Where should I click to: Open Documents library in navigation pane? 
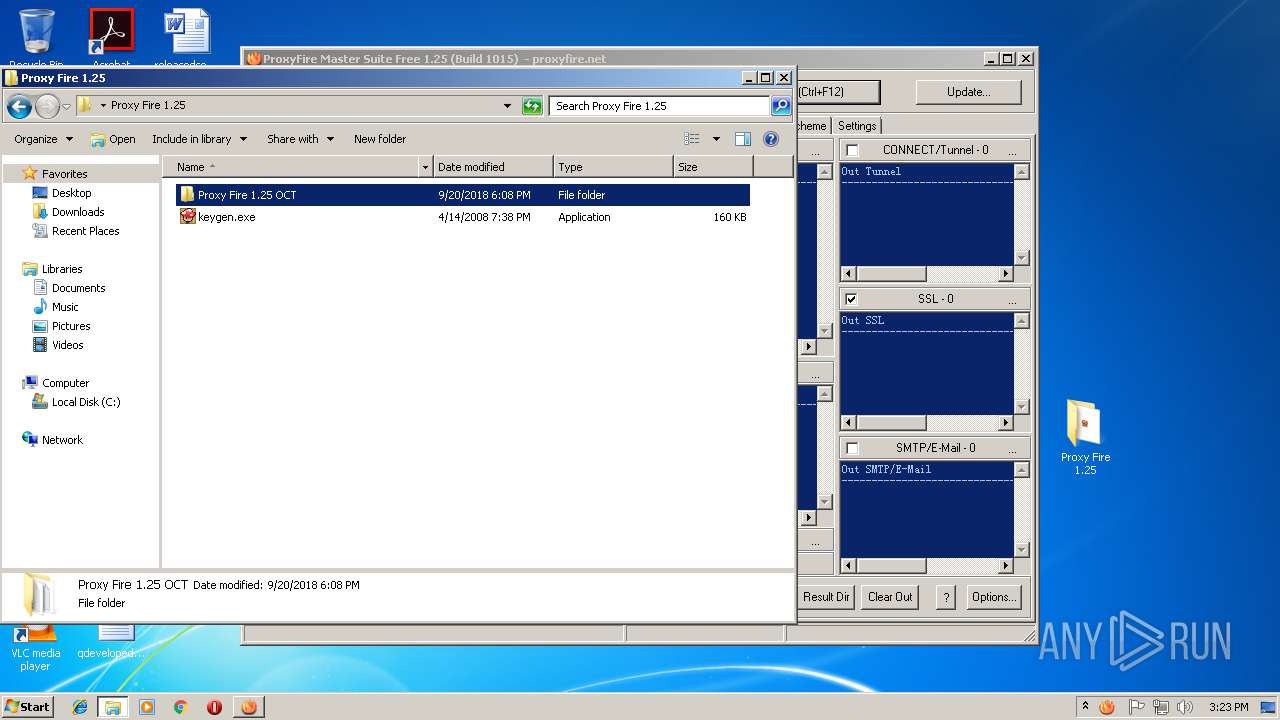tap(78, 288)
